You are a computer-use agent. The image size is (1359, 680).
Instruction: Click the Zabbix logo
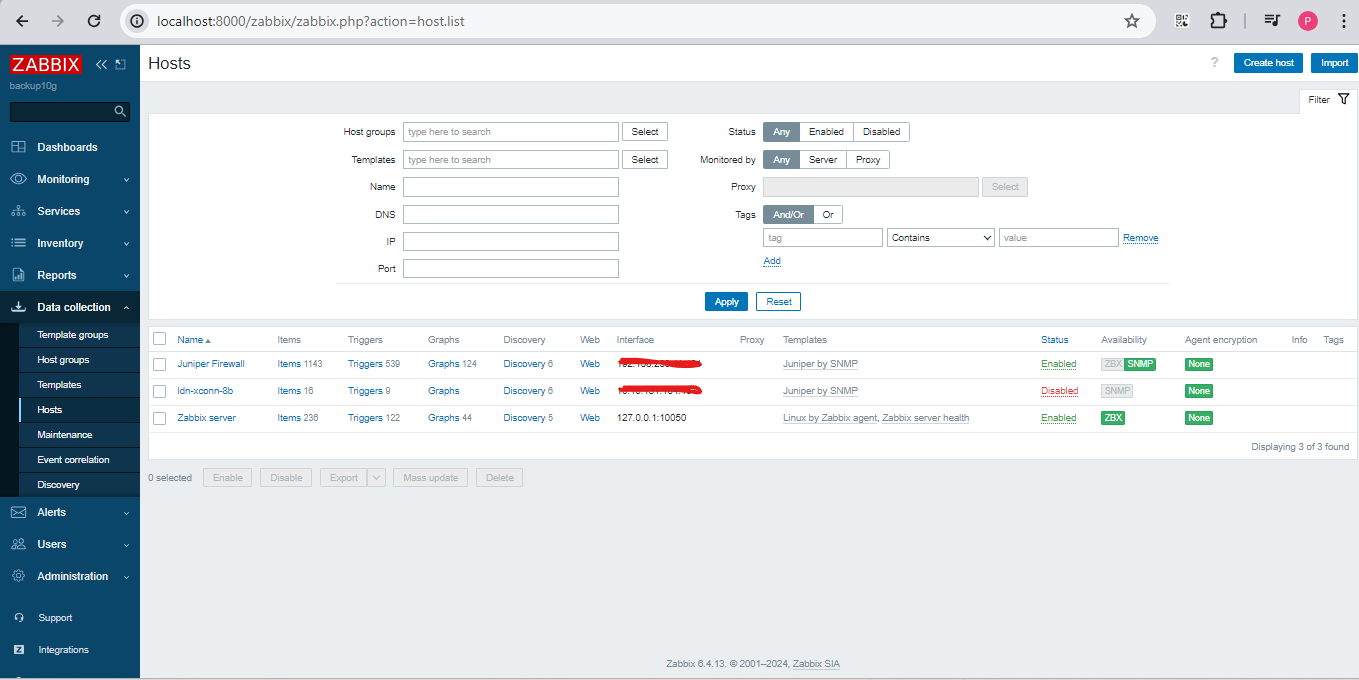coord(45,64)
